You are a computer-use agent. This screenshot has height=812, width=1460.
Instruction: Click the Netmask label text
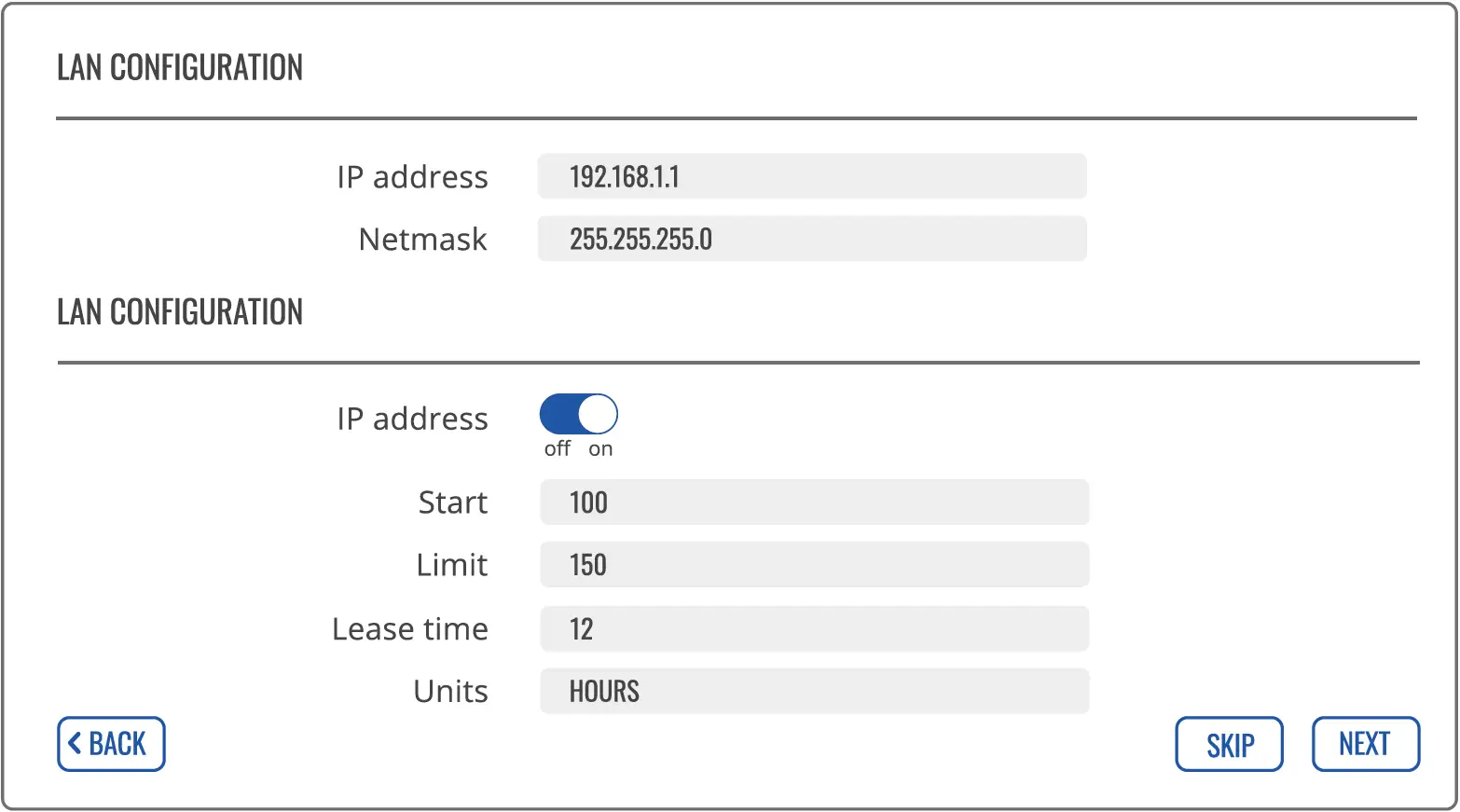[422, 240]
